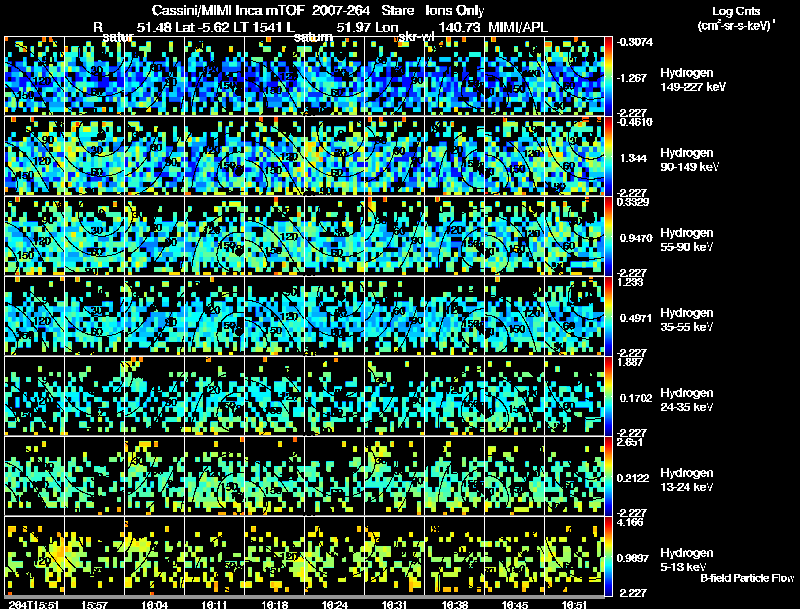The height and width of the screenshot is (609, 800).
Task: Open the Hydrogen 24-35 keV panel at 16:38
Action: pyautogui.click(x=455, y=396)
